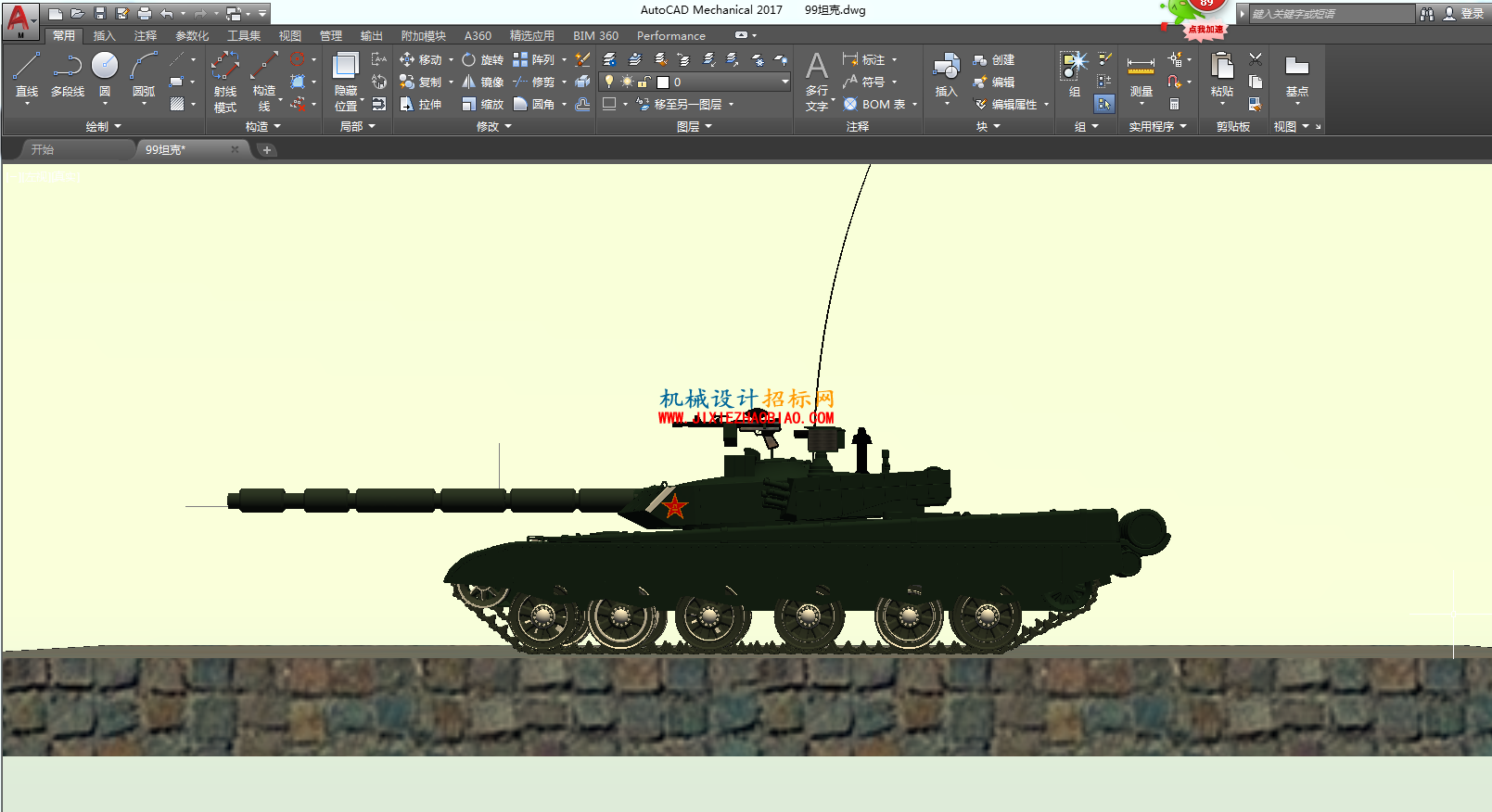Expand the Layers (图层) panel

click(x=695, y=126)
